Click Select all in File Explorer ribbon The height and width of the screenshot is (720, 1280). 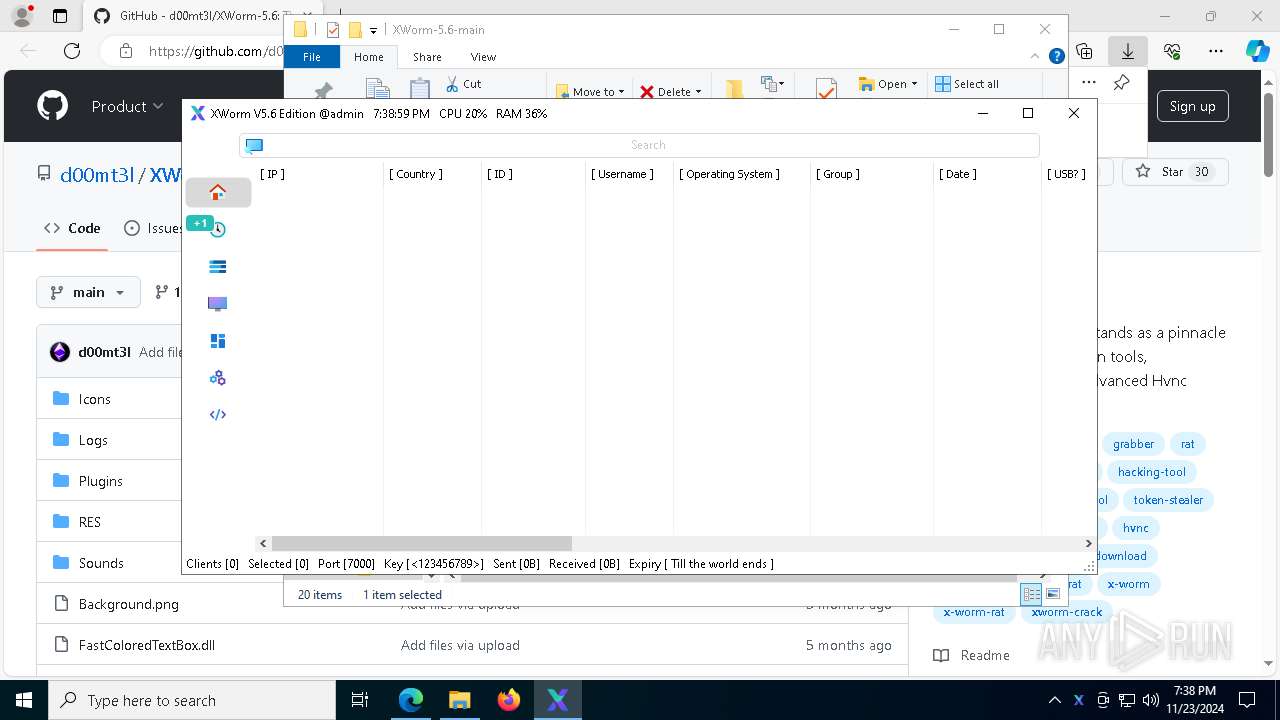point(967,84)
